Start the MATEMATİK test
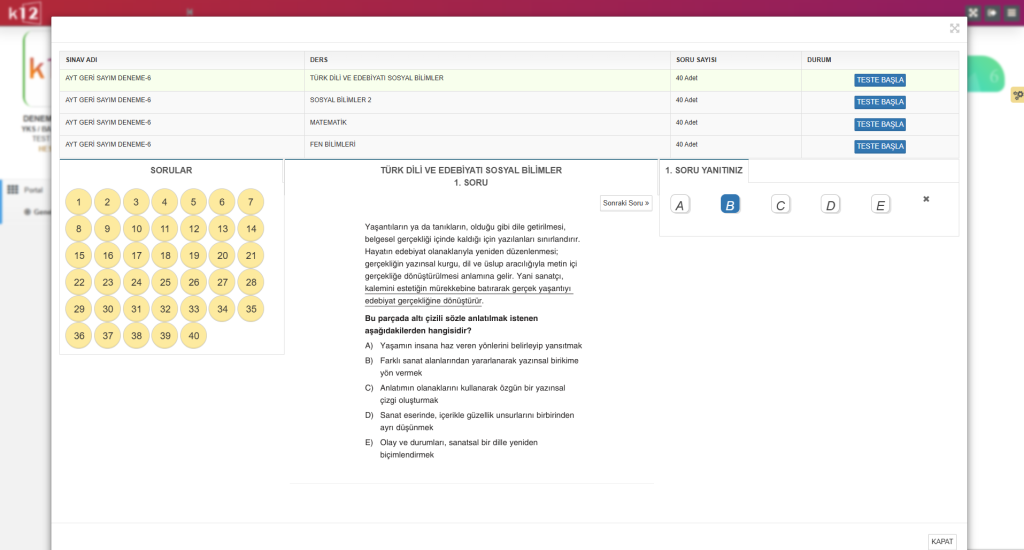This screenshot has height=550, width=1024. [880, 124]
